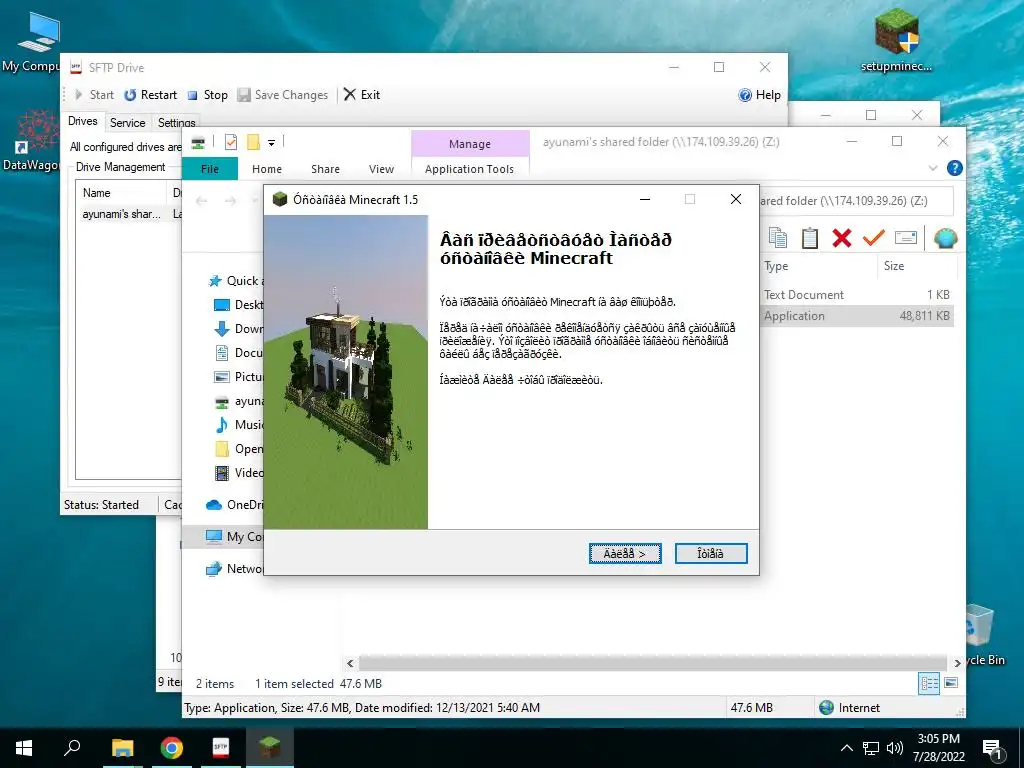Click Save Changes in SFTP Drive toolbar
The width and height of the screenshot is (1024, 768).
[283, 95]
